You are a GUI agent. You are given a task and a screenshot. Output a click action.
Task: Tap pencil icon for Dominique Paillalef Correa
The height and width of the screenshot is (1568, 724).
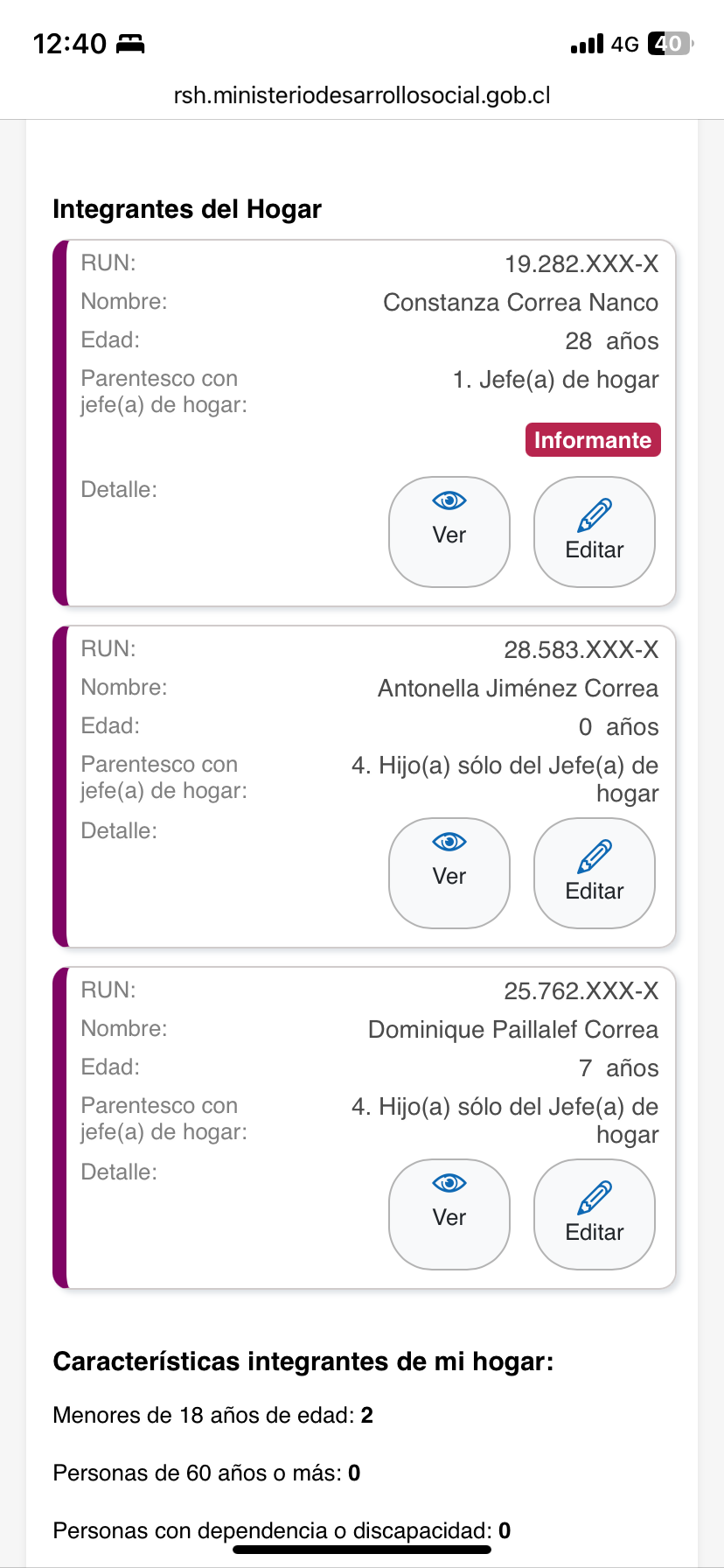595,1198
